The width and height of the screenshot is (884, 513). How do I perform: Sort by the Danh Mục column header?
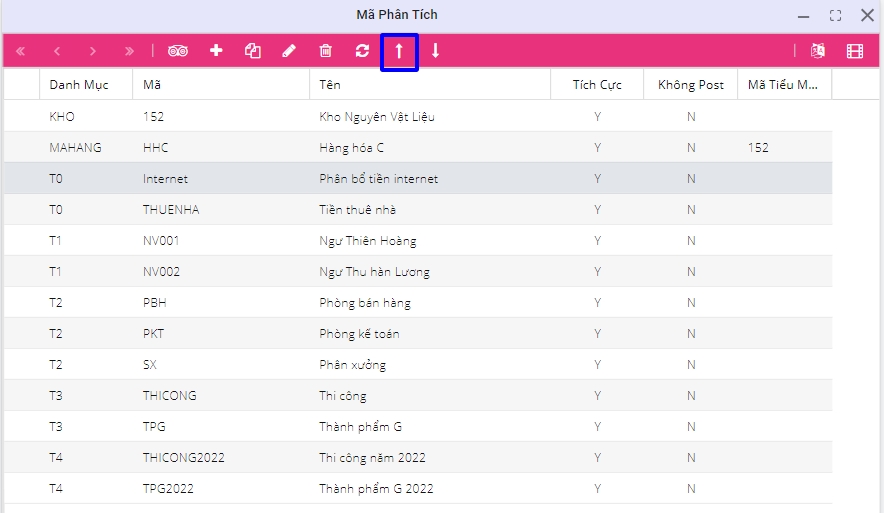(79, 85)
